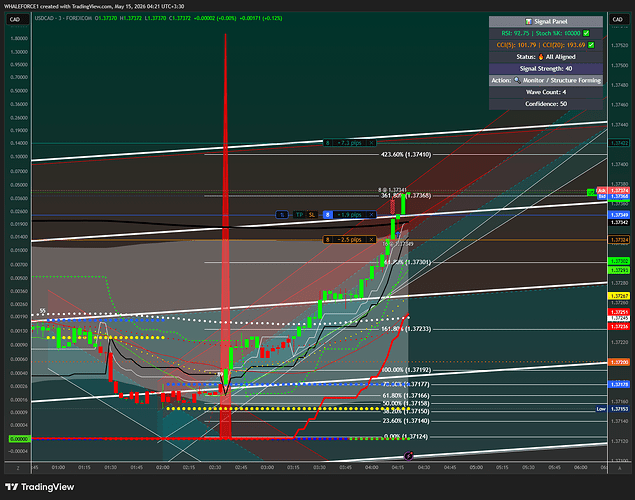
Task: Click the fire icon in Status row
Action: tap(541, 57)
